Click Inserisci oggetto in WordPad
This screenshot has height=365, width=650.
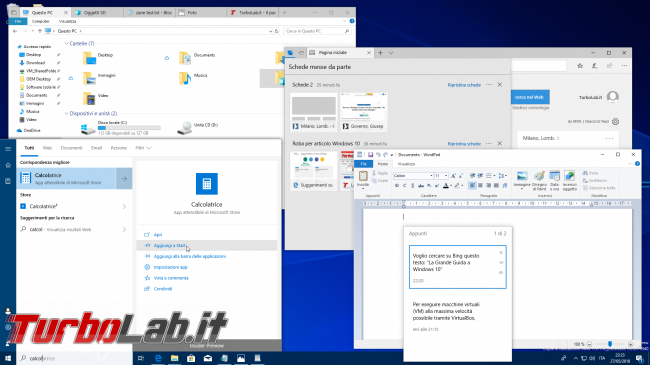point(570,180)
